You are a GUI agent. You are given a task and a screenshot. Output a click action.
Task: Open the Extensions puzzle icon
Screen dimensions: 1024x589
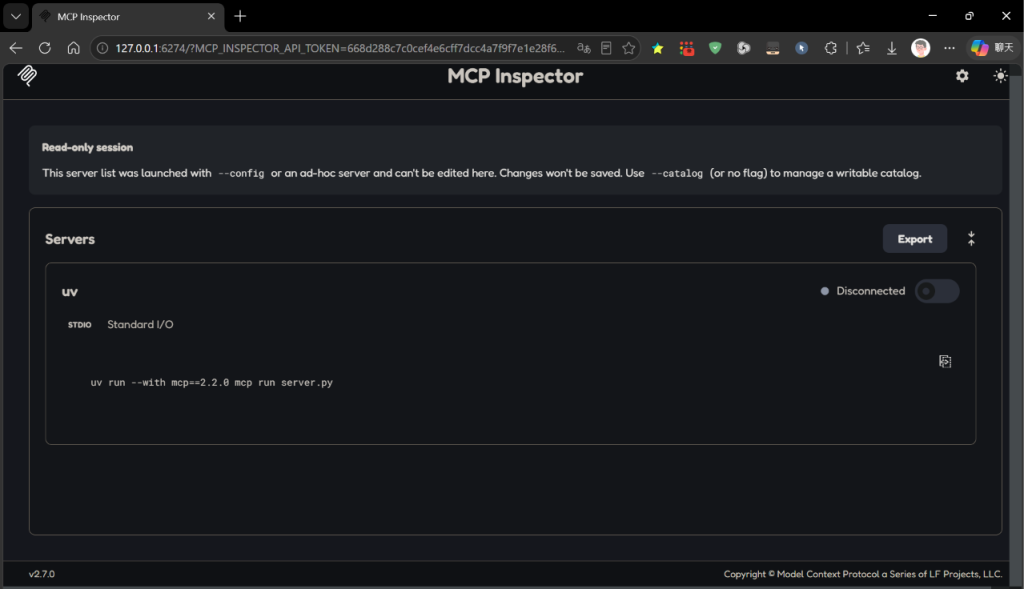[830, 48]
